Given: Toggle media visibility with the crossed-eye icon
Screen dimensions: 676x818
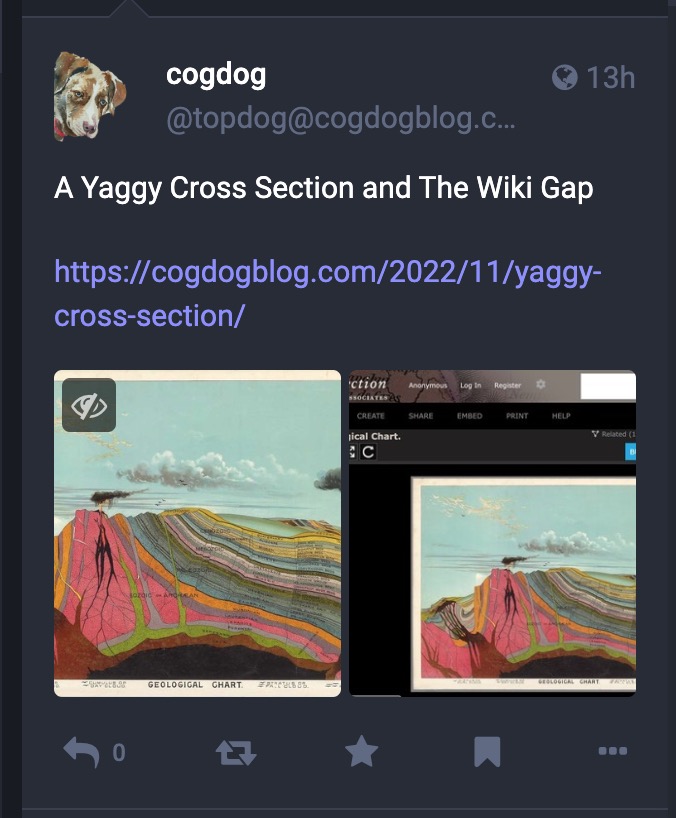Looking at the screenshot, I should pos(89,405).
